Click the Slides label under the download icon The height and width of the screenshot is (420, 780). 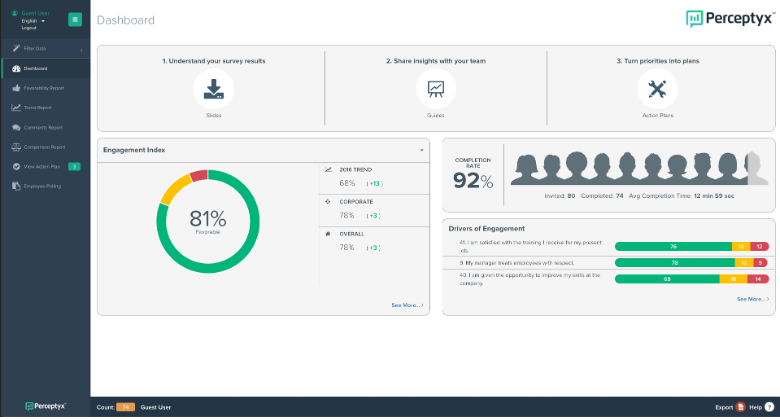(213, 115)
